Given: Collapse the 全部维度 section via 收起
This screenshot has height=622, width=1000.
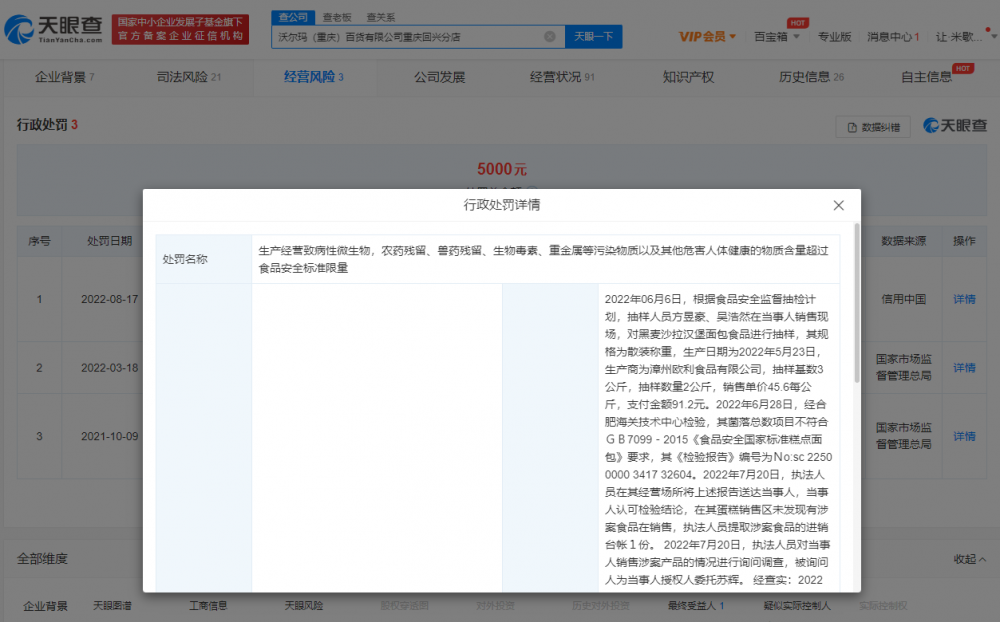Looking at the screenshot, I should click(968, 559).
